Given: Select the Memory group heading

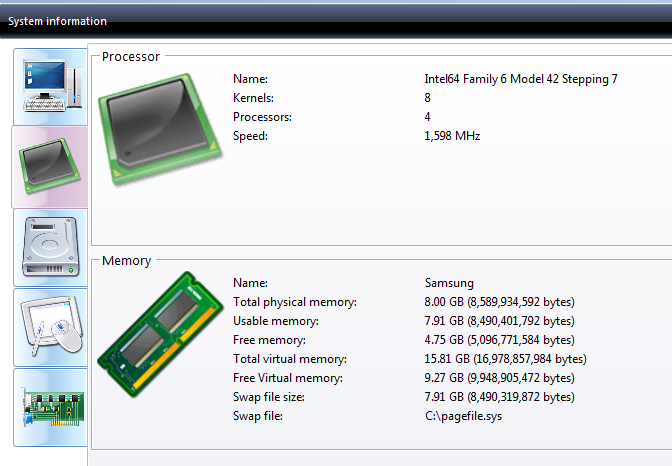Looking at the screenshot, I should coord(126,261).
